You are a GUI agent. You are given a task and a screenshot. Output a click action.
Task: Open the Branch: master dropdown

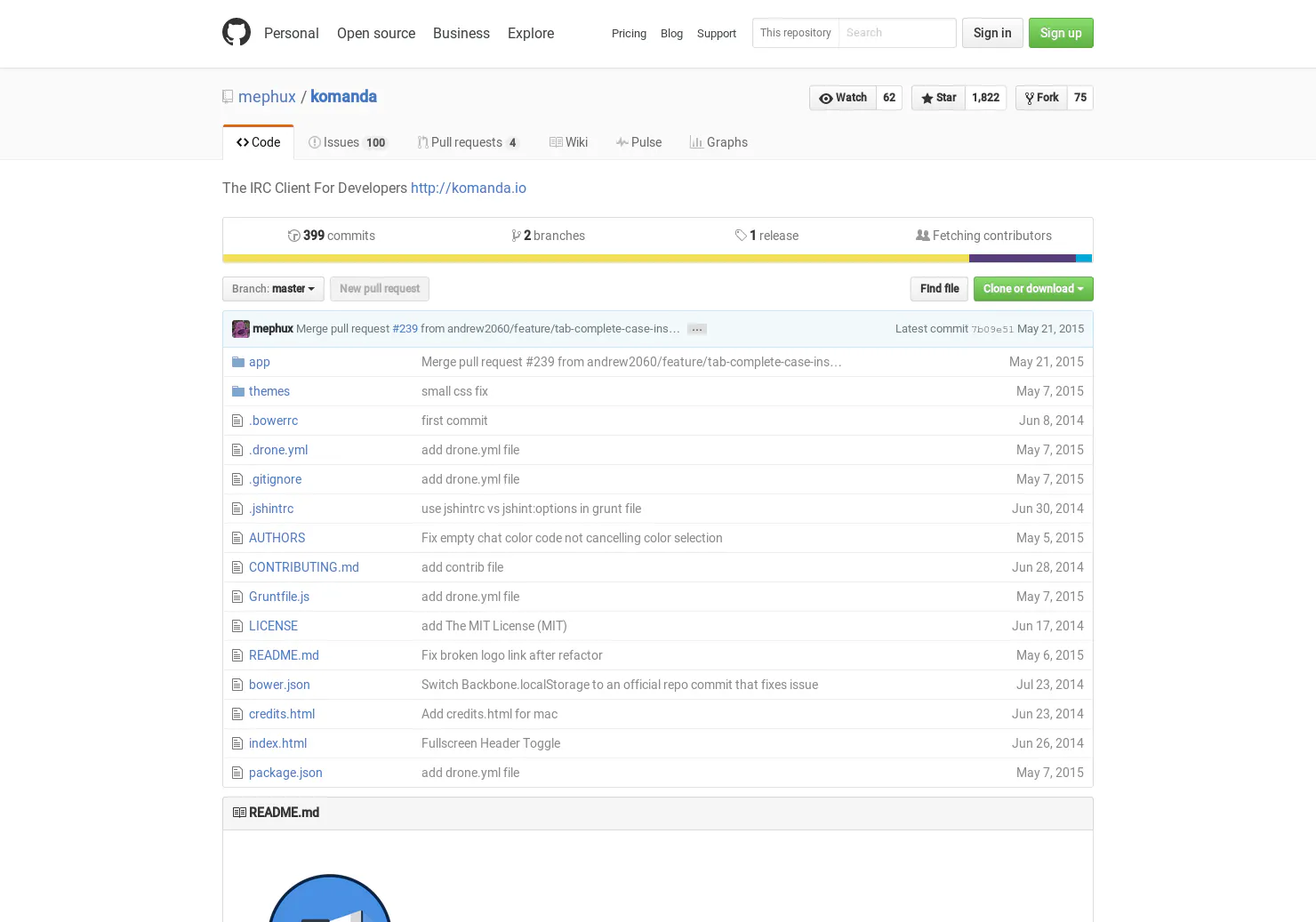(x=273, y=289)
